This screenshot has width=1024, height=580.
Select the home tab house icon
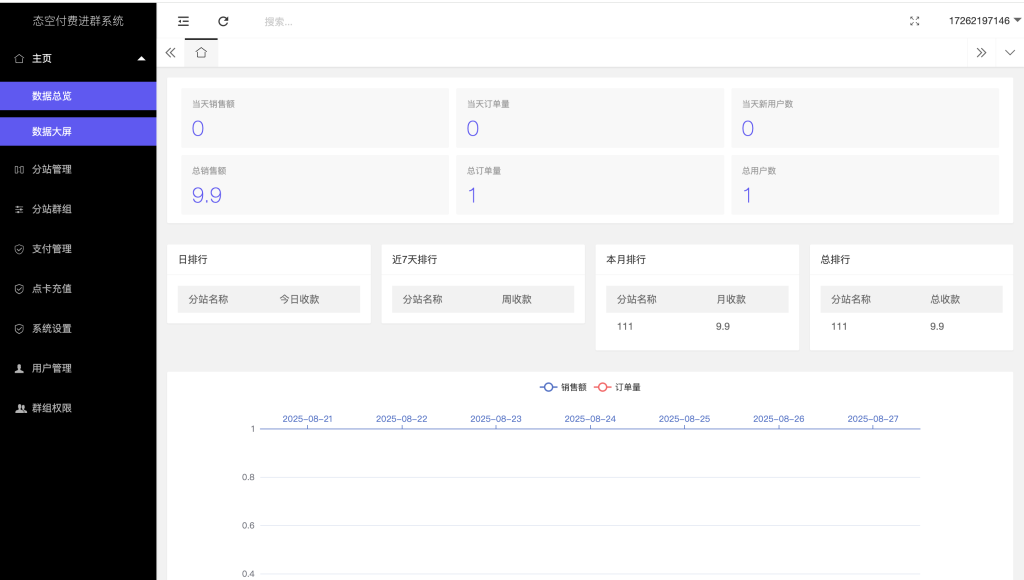(200, 52)
